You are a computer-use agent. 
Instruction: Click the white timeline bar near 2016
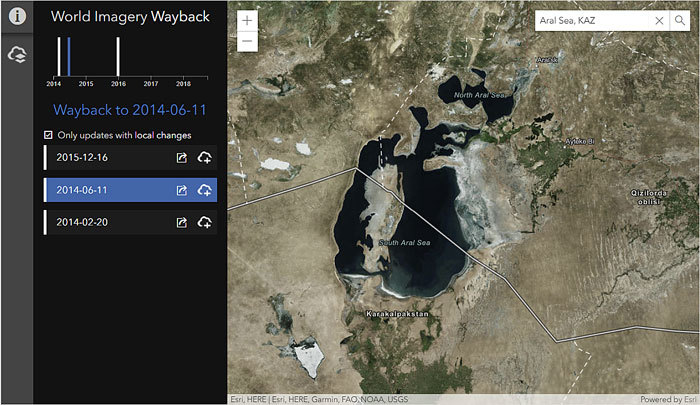118,57
